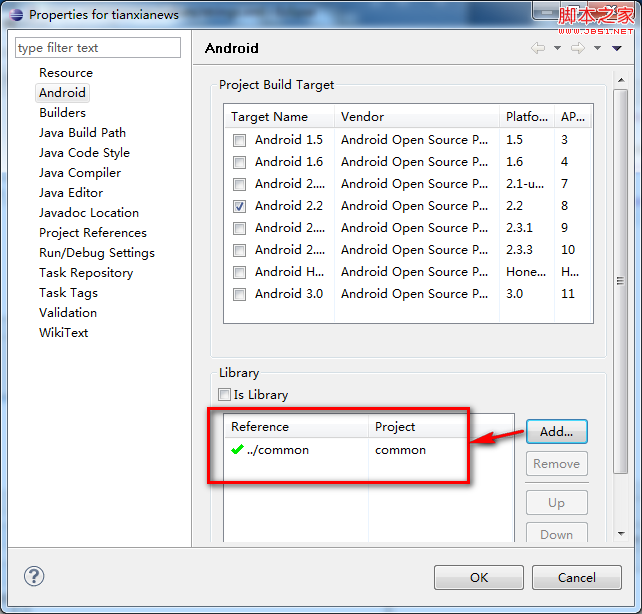Click the Up button
The width and height of the screenshot is (642, 614).
(x=556, y=503)
